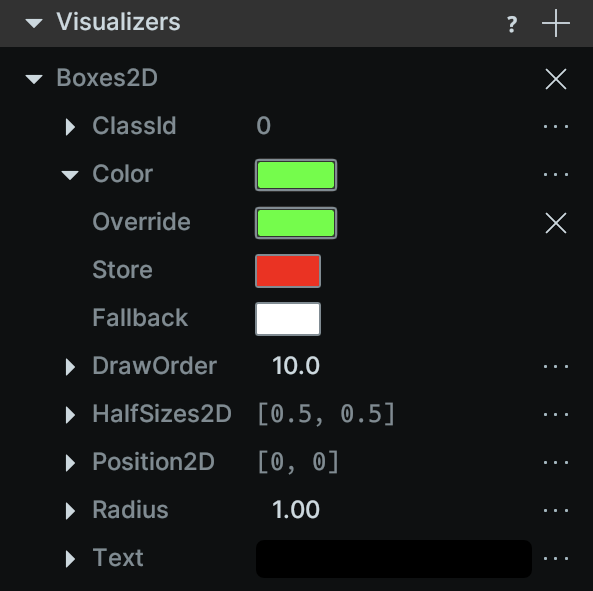Expand the ClassId component
Screen dimensions: 593x591
tap(70, 126)
